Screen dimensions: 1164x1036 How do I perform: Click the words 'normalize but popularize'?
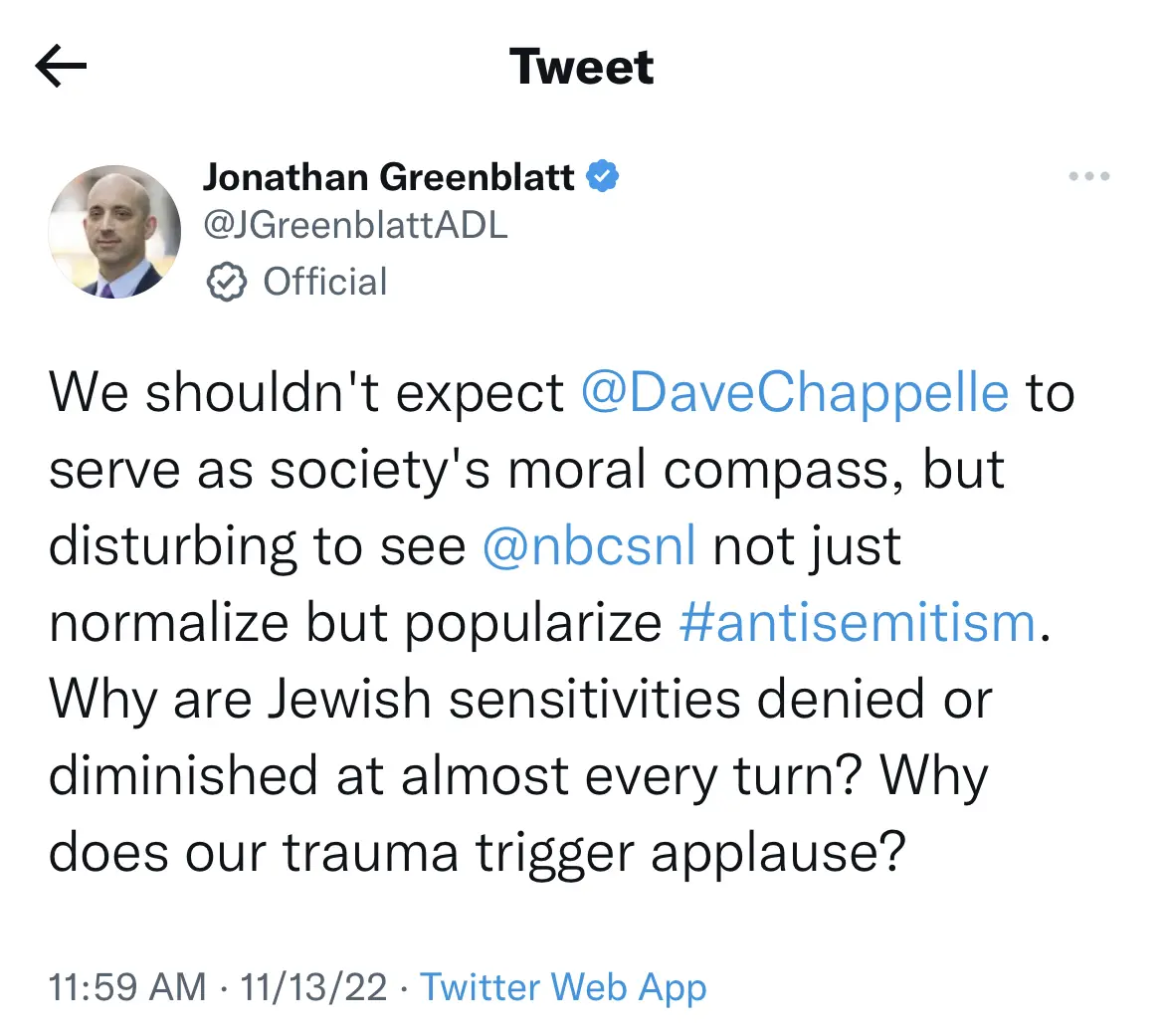(x=355, y=622)
